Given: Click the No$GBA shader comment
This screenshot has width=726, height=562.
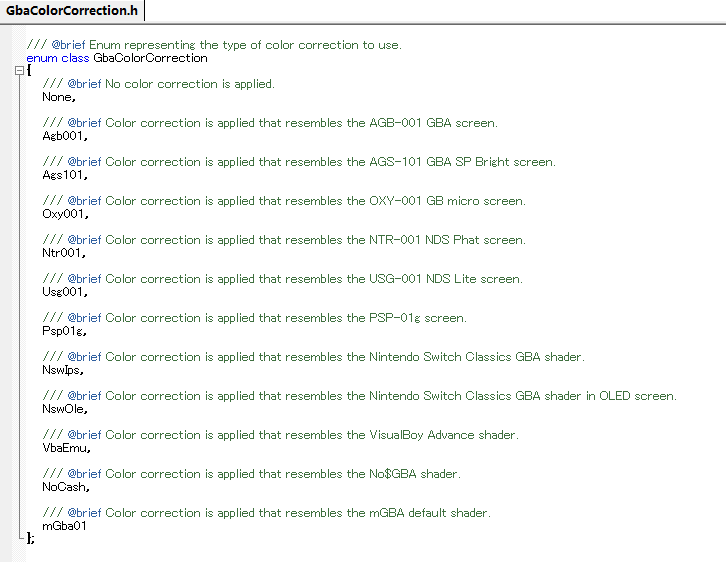Looking at the screenshot, I should [251, 474].
